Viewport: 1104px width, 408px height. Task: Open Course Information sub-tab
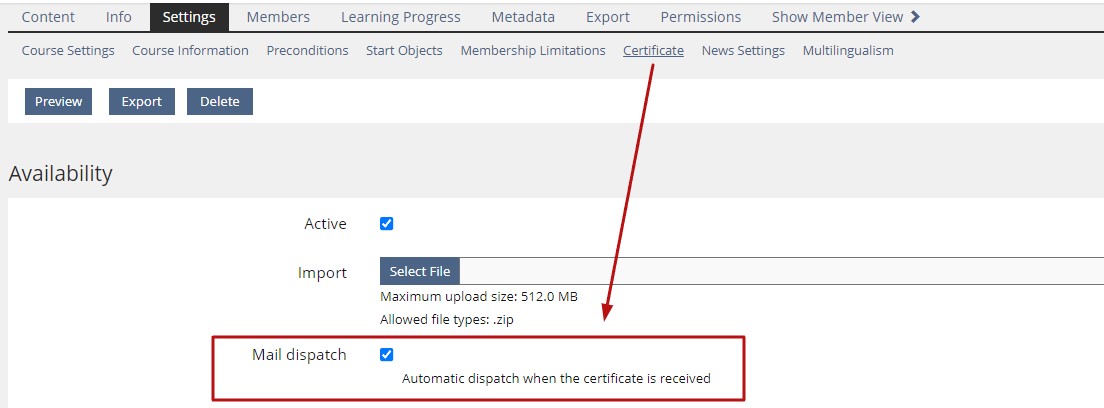coord(190,50)
